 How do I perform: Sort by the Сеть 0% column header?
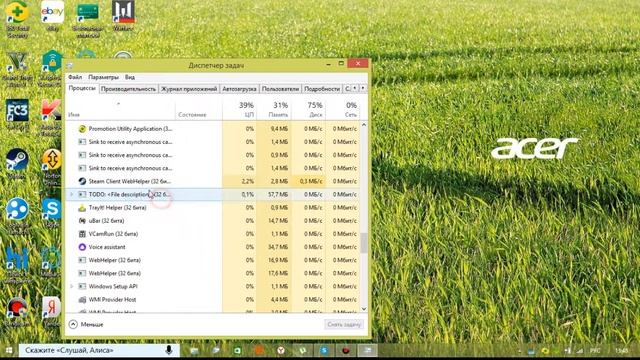point(343,109)
